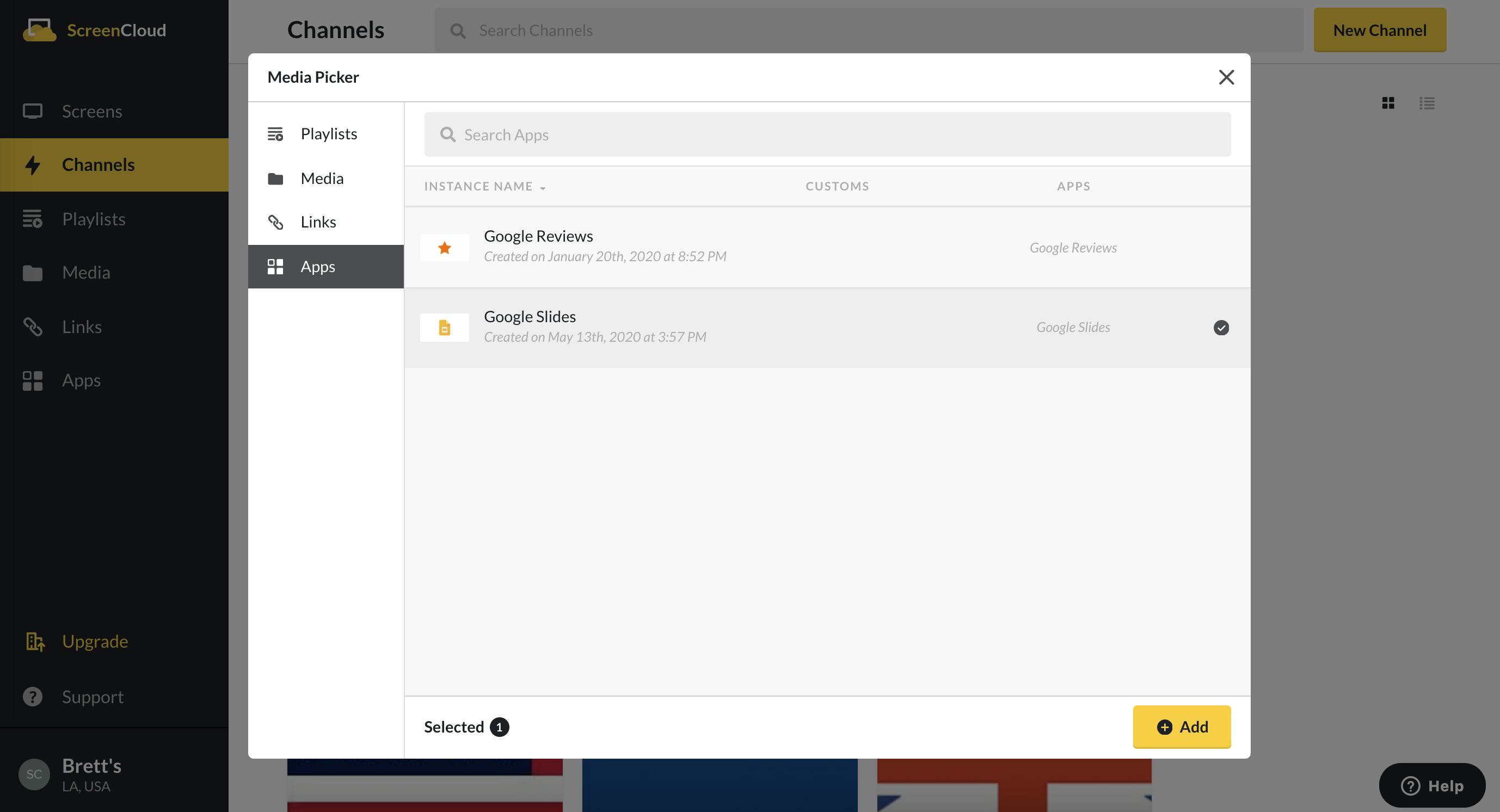1500x812 pixels.
Task: Click the Search Apps magnifier icon
Action: click(448, 134)
